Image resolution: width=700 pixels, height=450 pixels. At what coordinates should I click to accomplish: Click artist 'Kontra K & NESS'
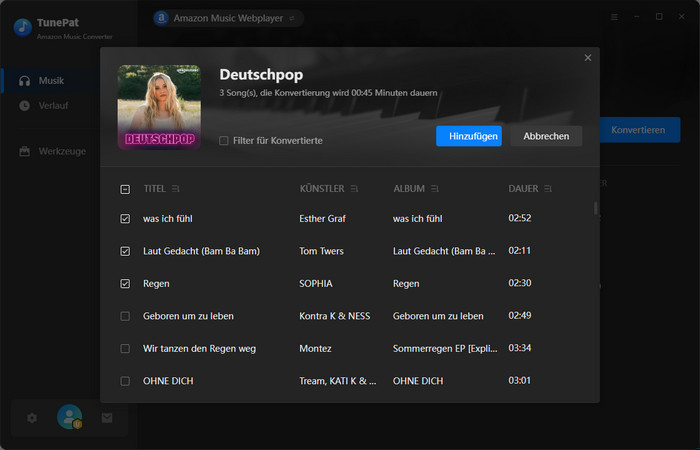point(335,316)
